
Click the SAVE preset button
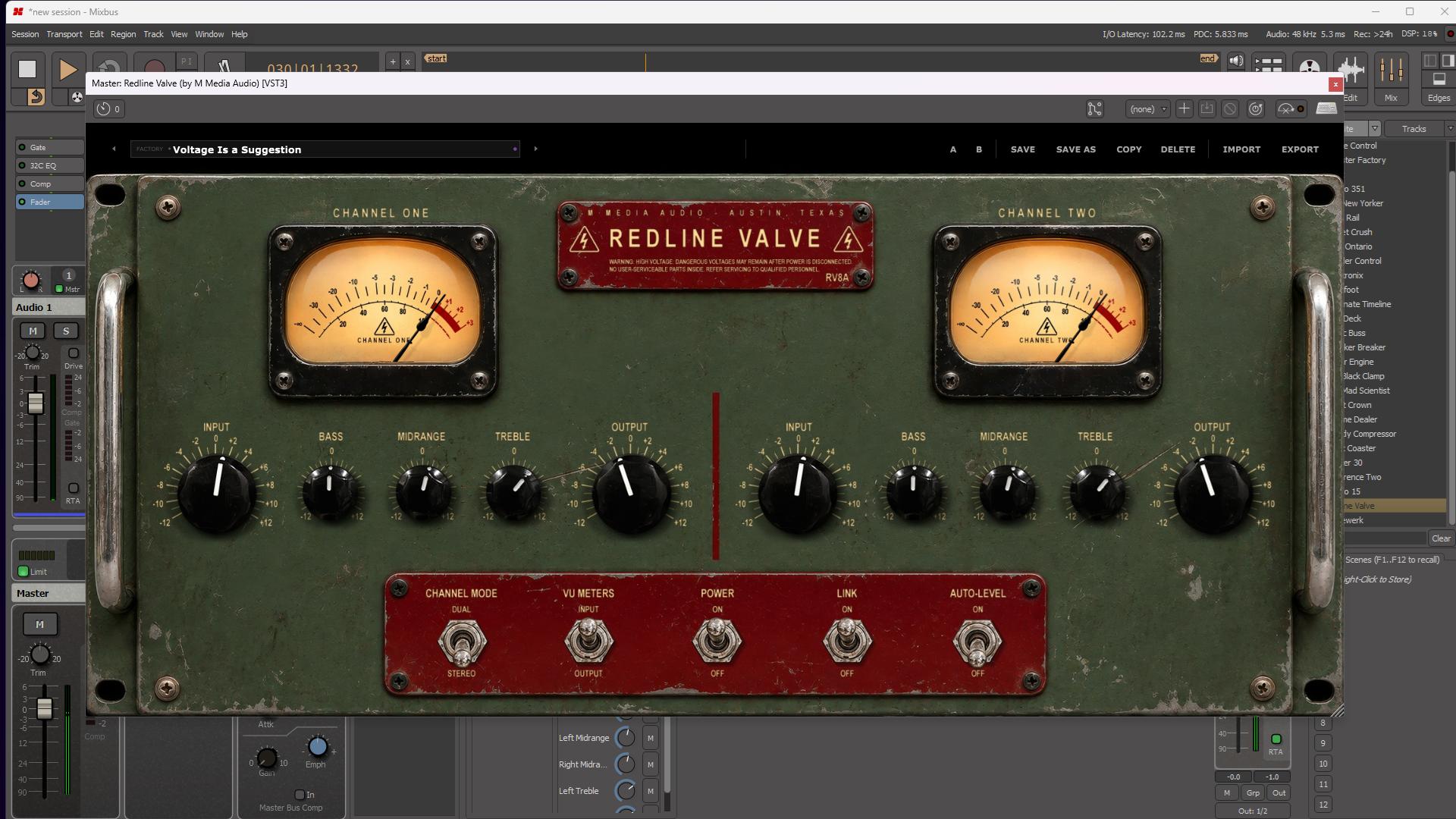click(x=1022, y=149)
